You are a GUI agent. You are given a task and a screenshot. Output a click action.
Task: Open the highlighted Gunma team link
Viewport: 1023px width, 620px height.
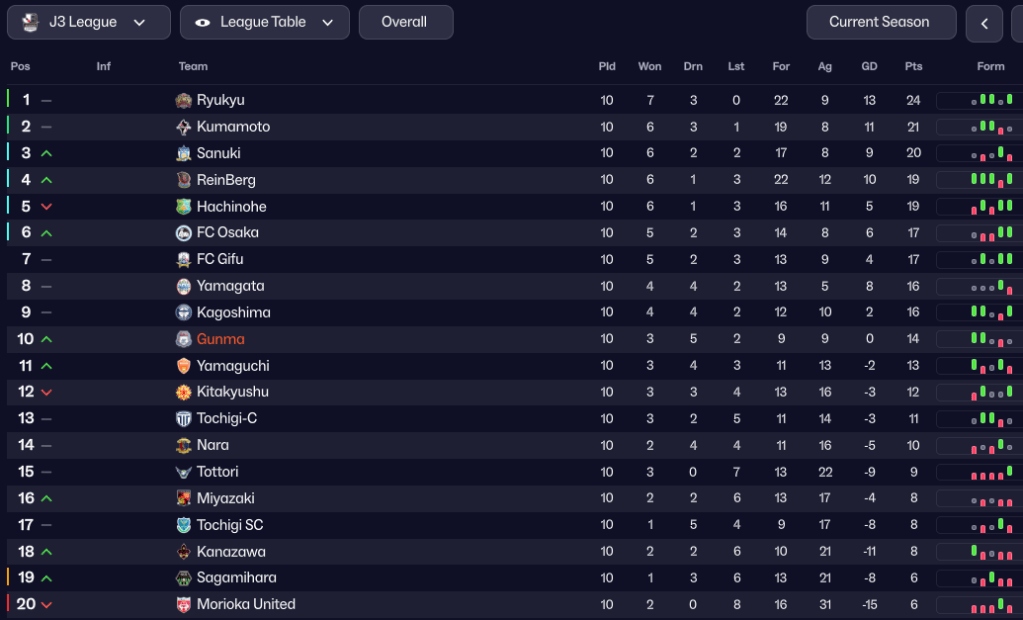pos(220,339)
